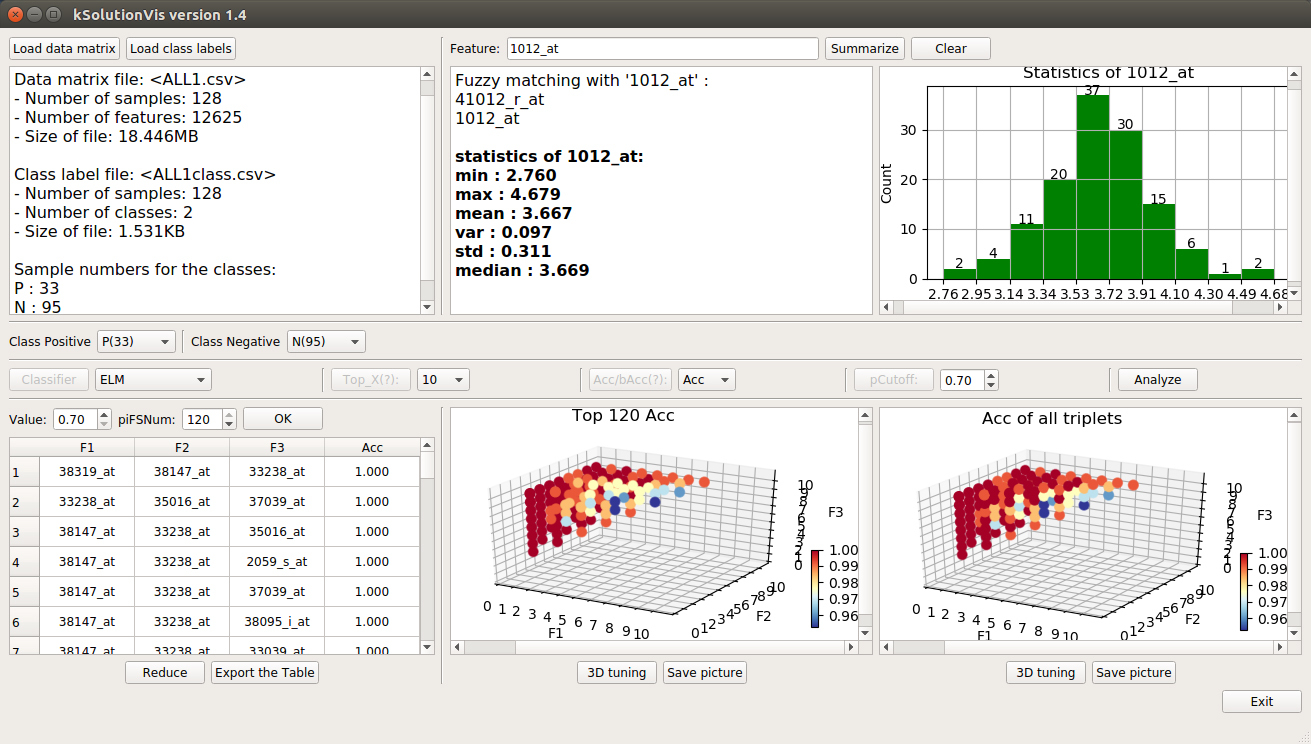The width and height of the screenshot is (1311, 744).
Task: Increment the piFSNum spinner value
Action: point(229,414)
